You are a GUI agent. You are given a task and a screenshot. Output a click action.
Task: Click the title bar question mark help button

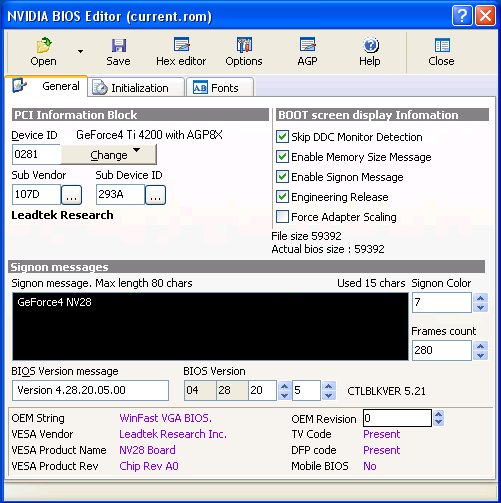tap(462, 16)
